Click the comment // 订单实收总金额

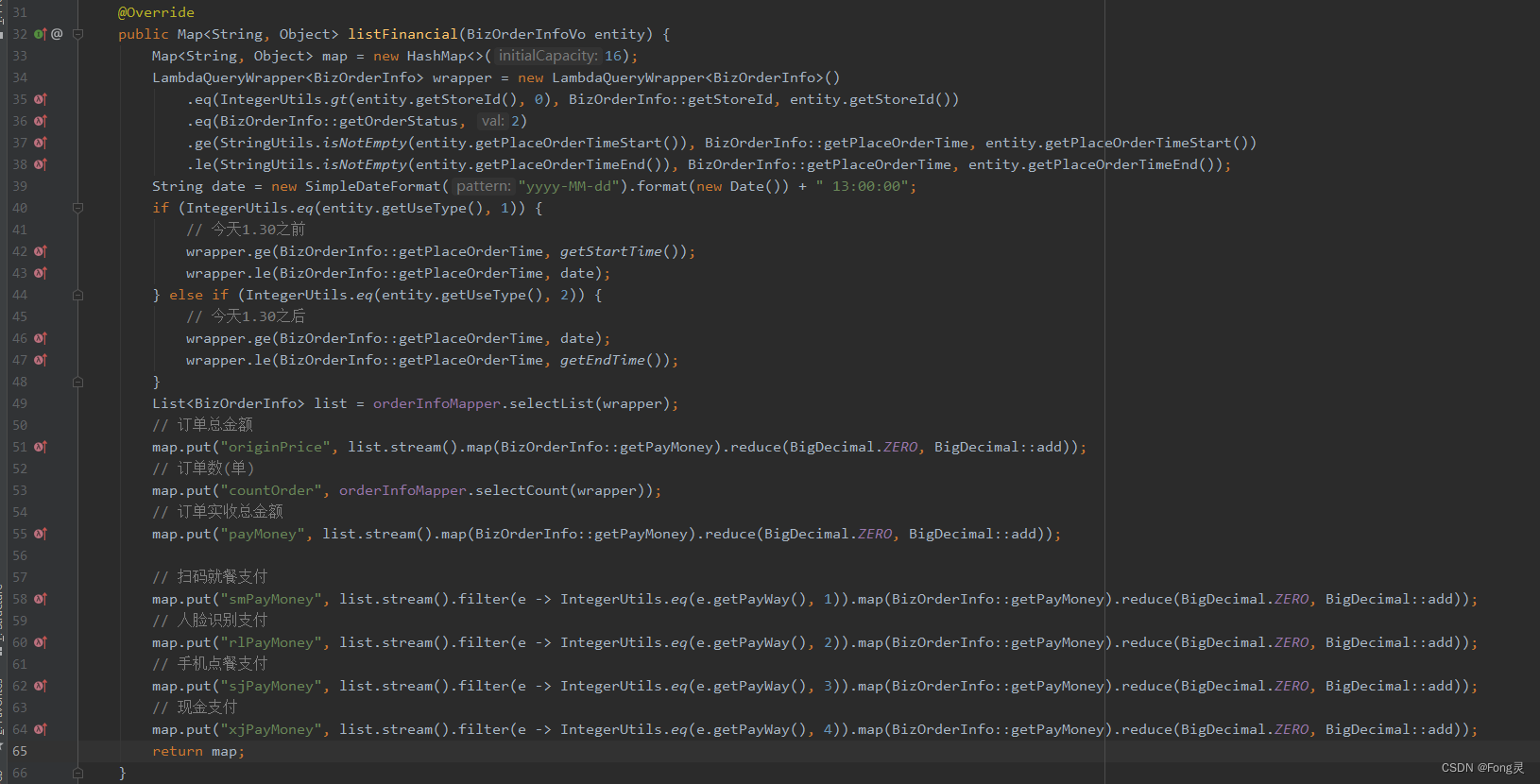(x=217, y=512)
